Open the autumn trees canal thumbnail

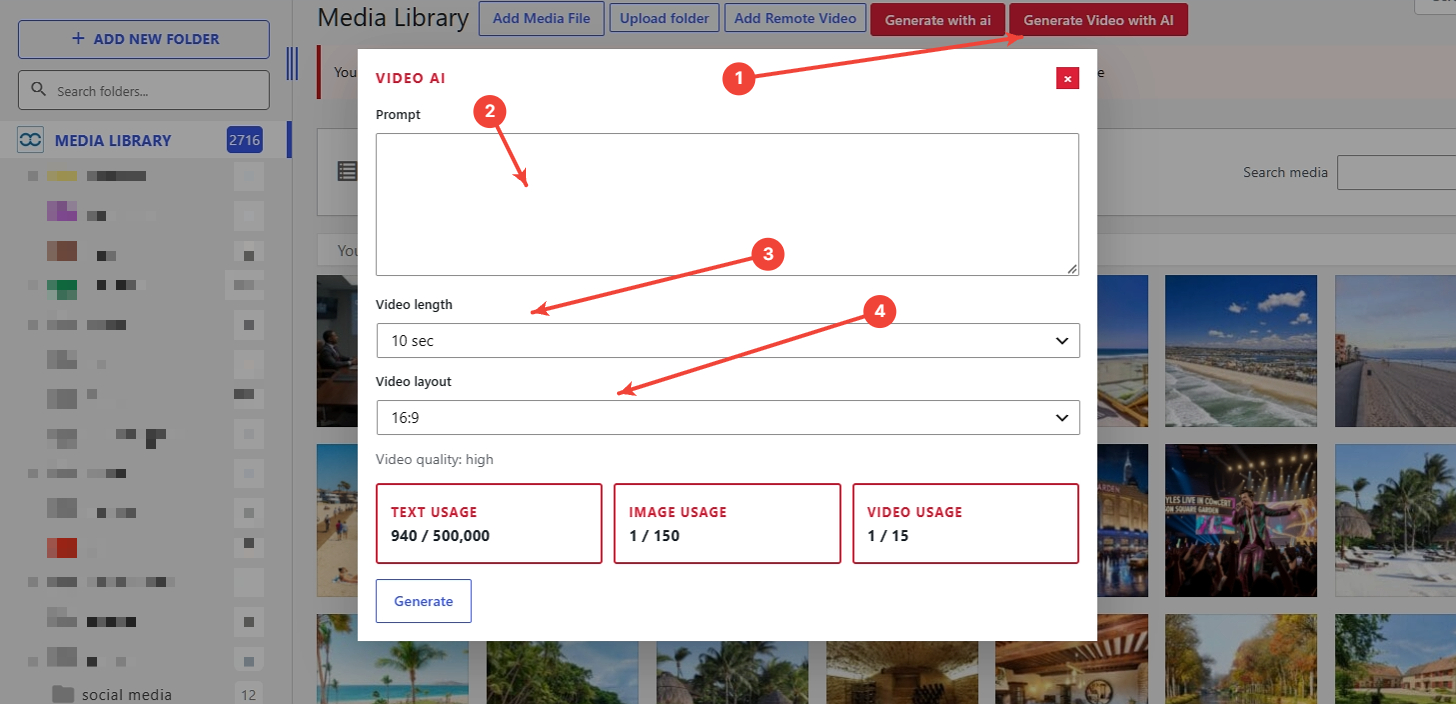pos(1240,659)
